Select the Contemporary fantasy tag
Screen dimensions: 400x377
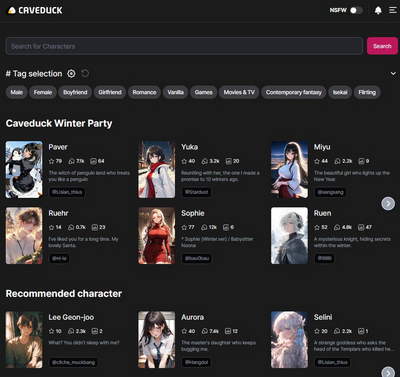[294, 92]
